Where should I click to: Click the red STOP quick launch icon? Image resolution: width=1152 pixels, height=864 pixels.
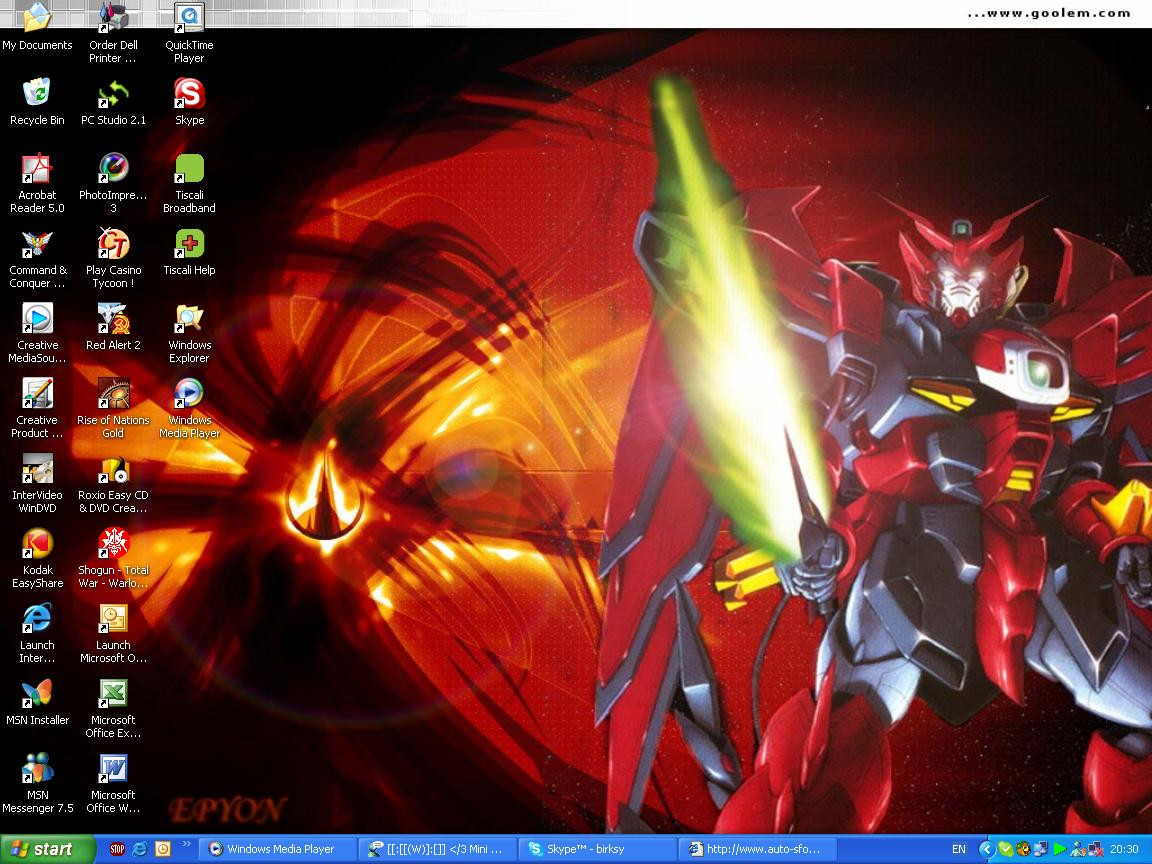(117, 849)
